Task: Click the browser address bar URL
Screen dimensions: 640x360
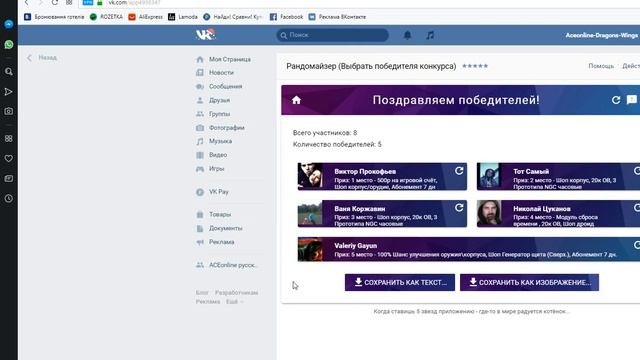Action: (x=134, y=3)
